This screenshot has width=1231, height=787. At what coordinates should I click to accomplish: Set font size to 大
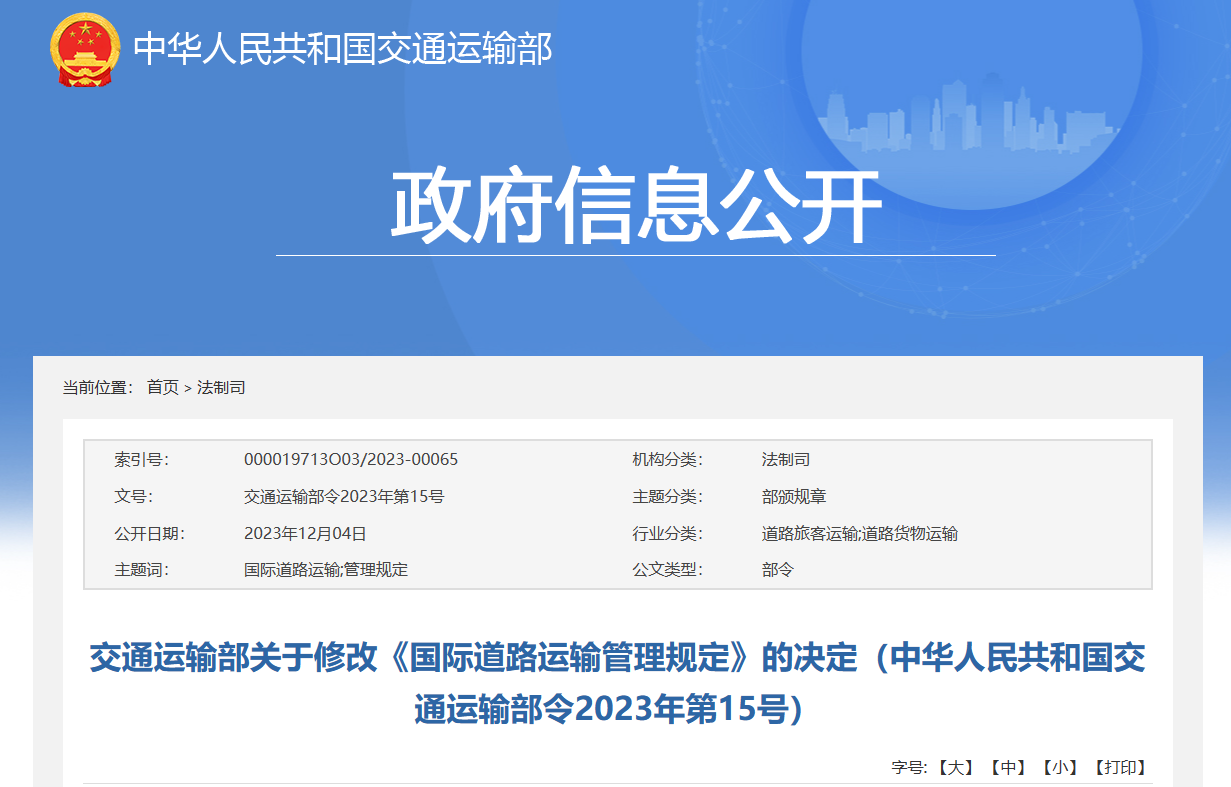click(955, 767)
